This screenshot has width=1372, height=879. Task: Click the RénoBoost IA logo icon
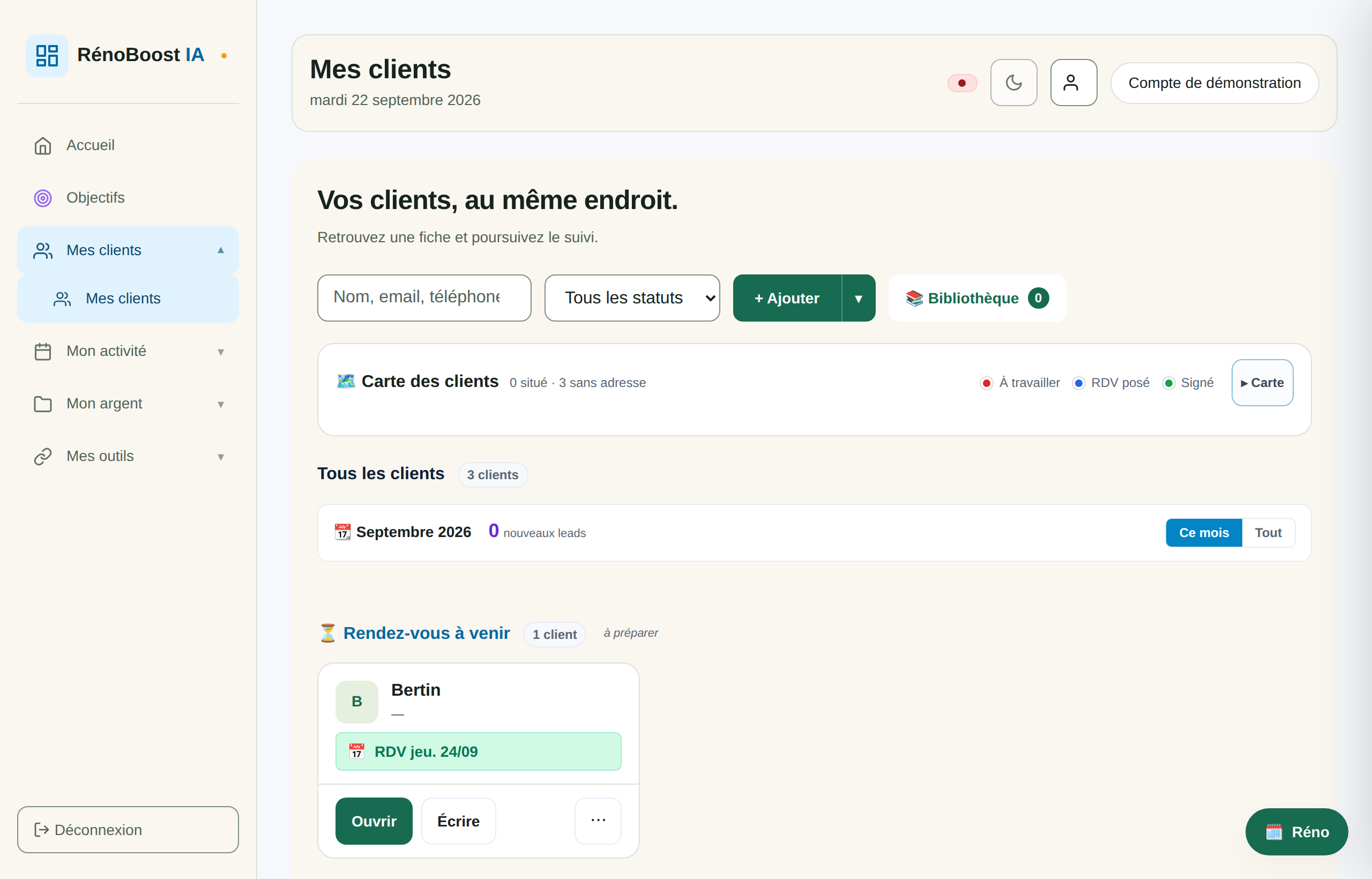pyautogui.click(x=47, y=55)
